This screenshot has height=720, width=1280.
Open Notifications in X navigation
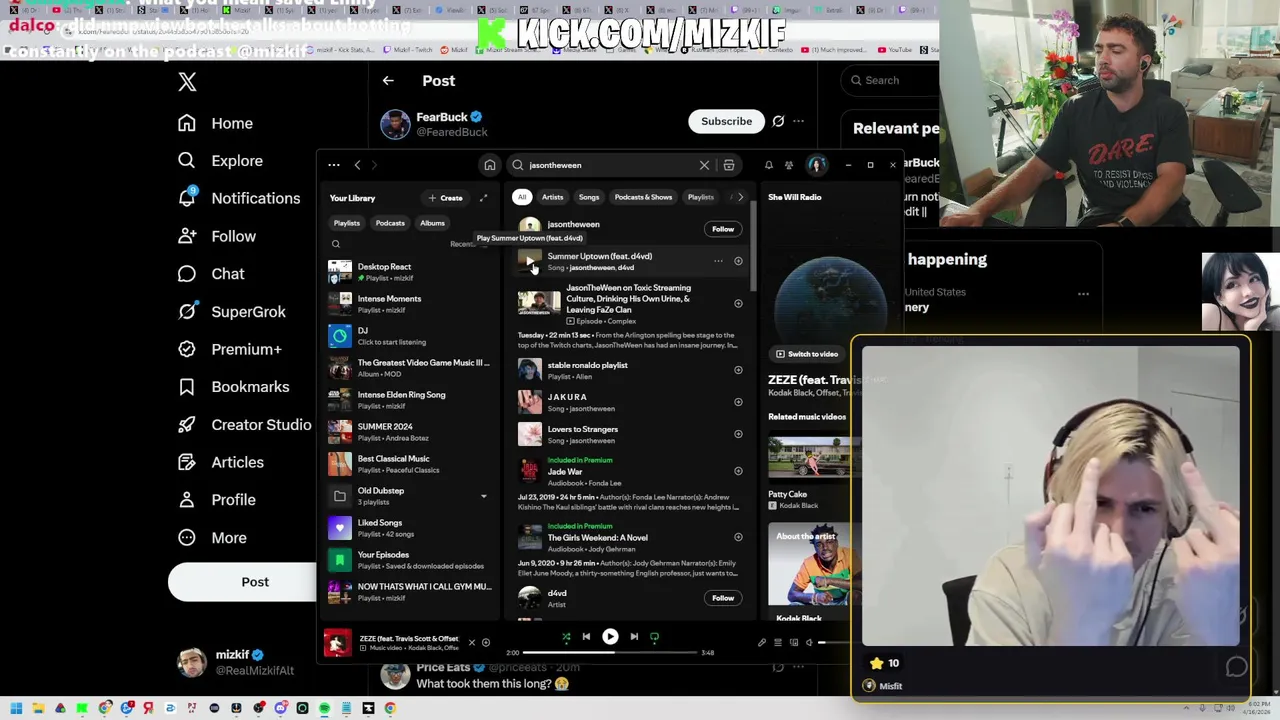239,198
